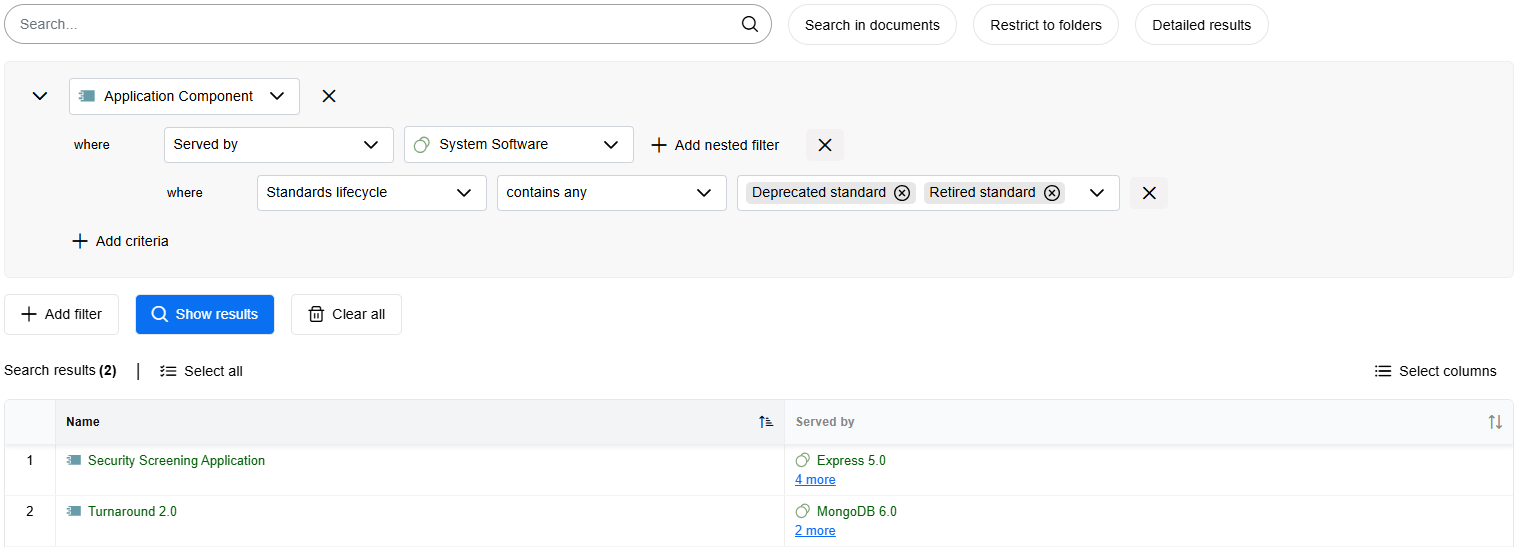This screenshot has width=1514, height=547.
Task: Remove the Served by criteria row
Action: [825, 145]
